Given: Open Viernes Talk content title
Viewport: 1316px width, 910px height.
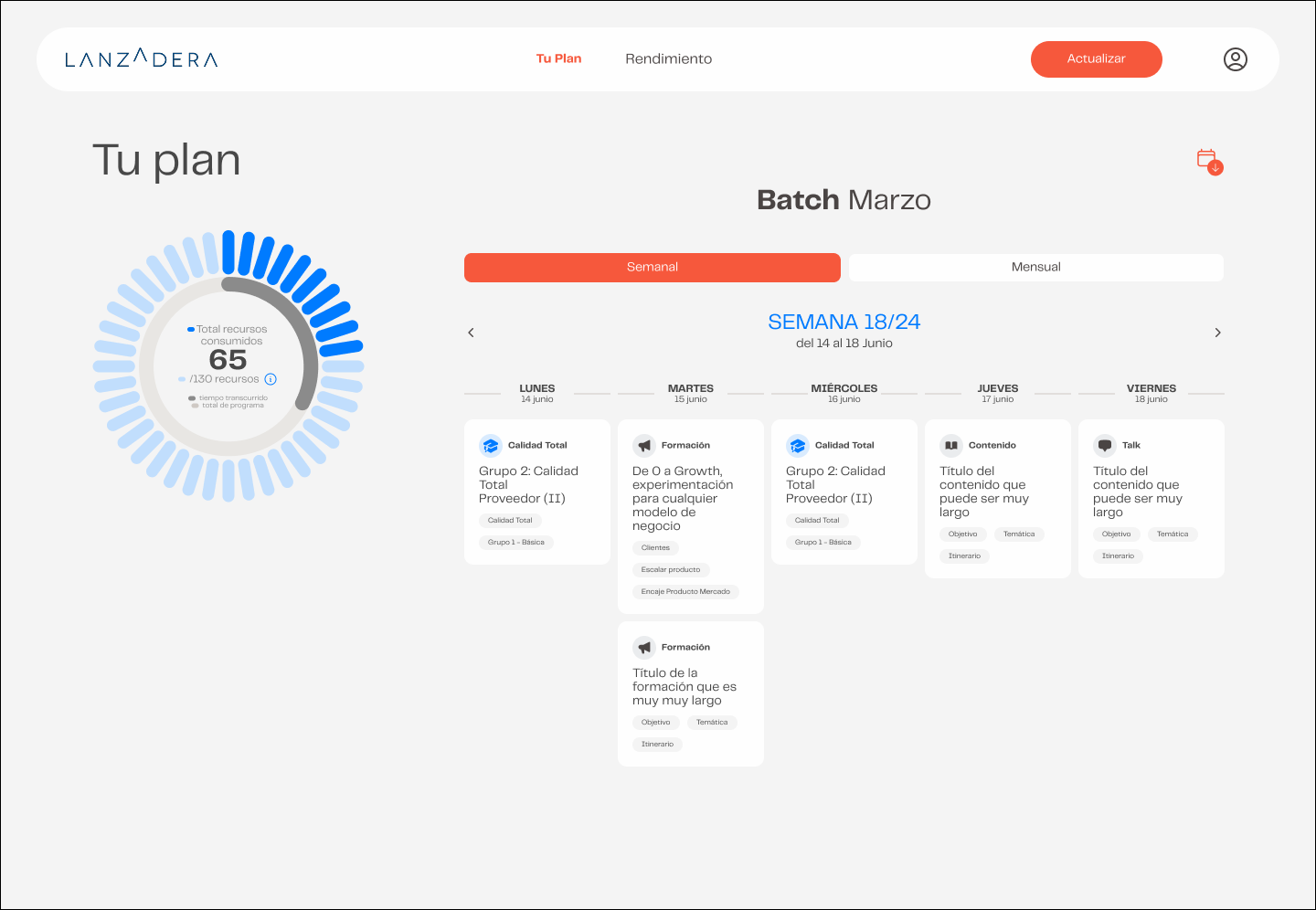Looking at the screenshot, I should pos(1138,492).
